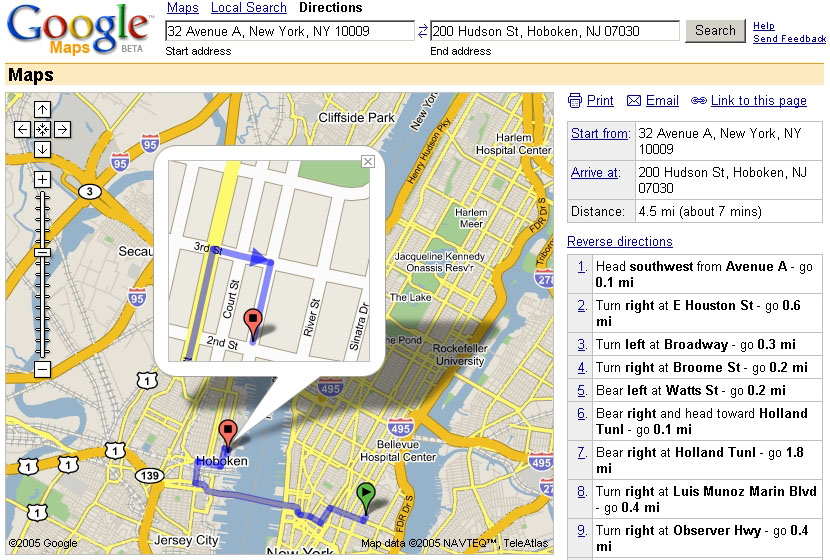
Task: Click the email envelope icon
Action: [x=634, y=101]
